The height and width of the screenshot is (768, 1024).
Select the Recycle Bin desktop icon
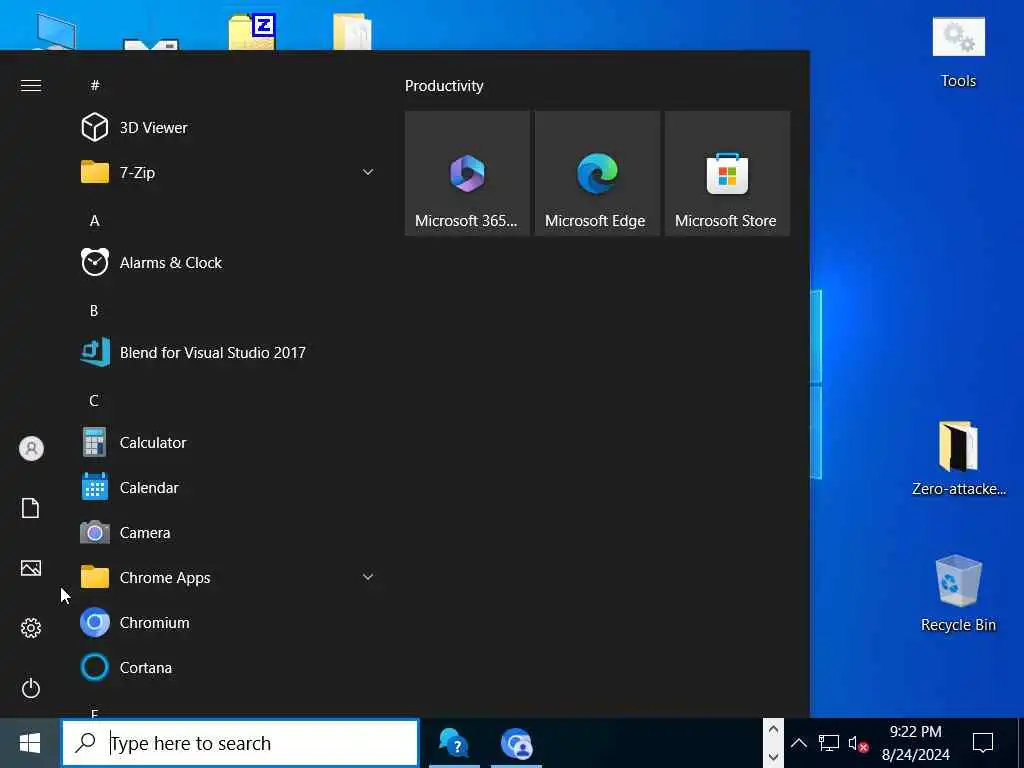tap(958, 594)
